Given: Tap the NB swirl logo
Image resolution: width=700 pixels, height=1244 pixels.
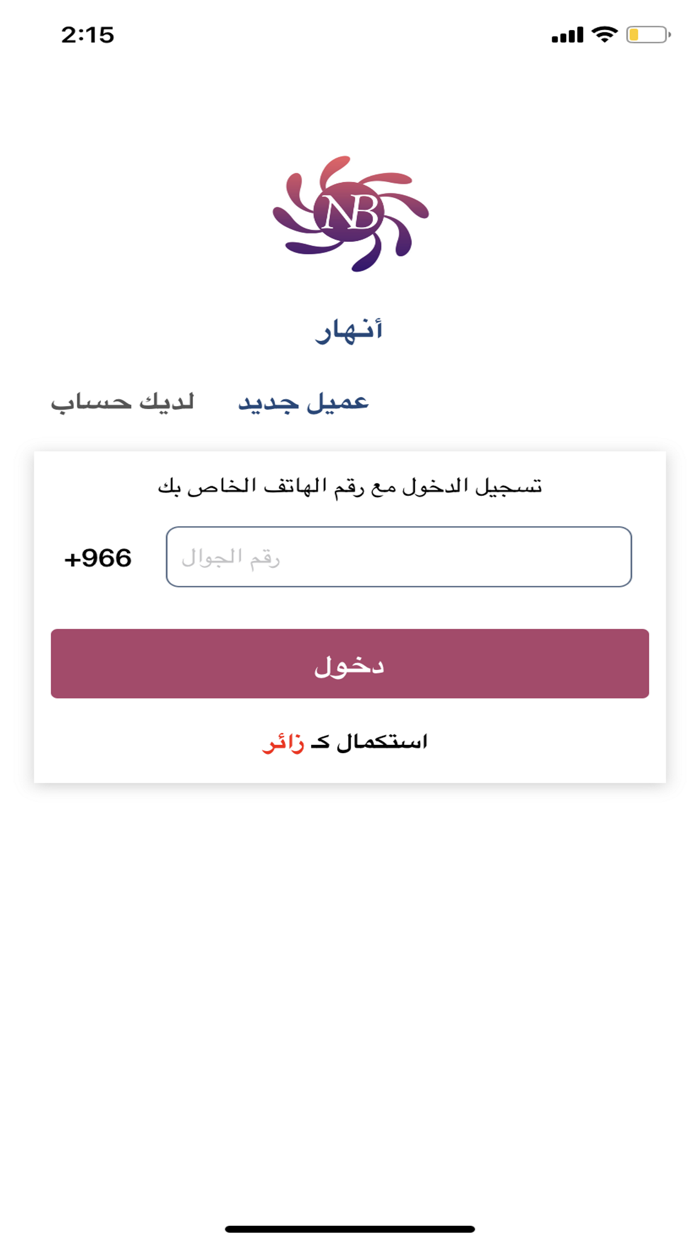Looking at the screenshot, I should coord(350,213).
